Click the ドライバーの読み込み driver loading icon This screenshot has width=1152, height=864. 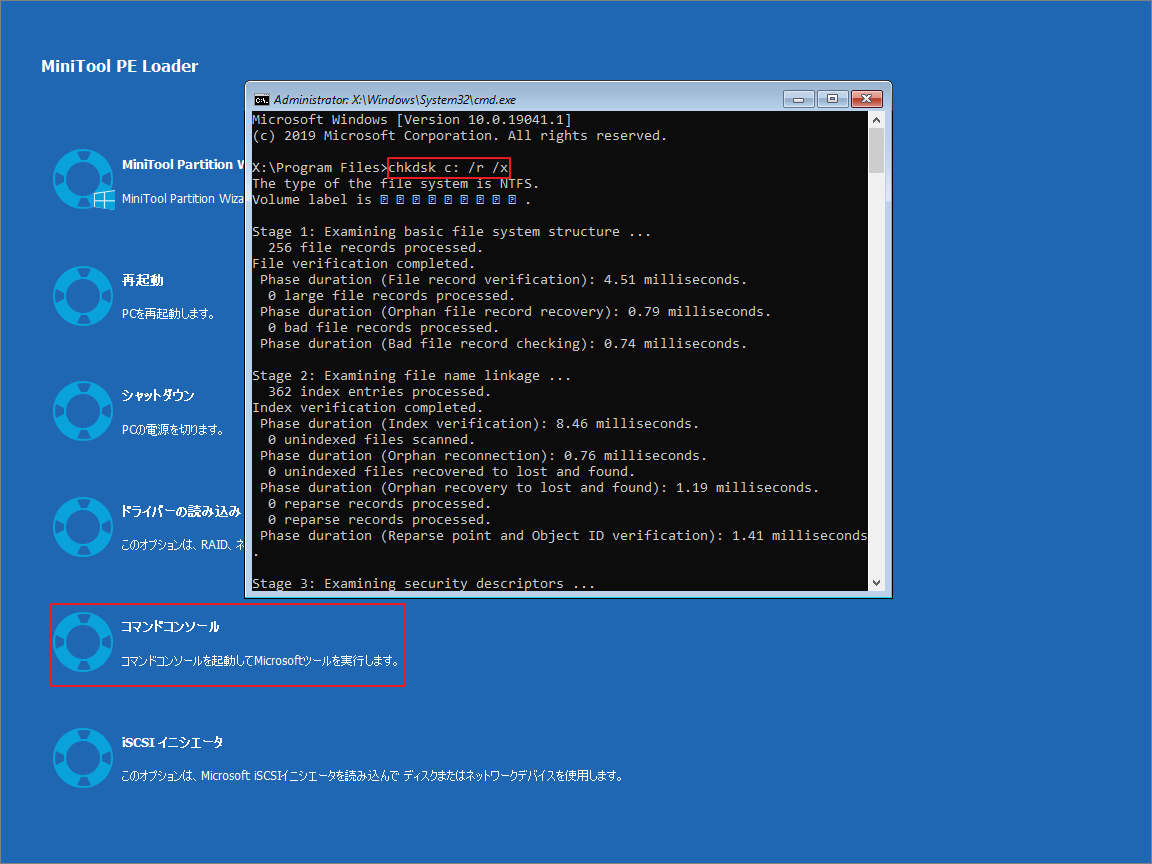84,527
